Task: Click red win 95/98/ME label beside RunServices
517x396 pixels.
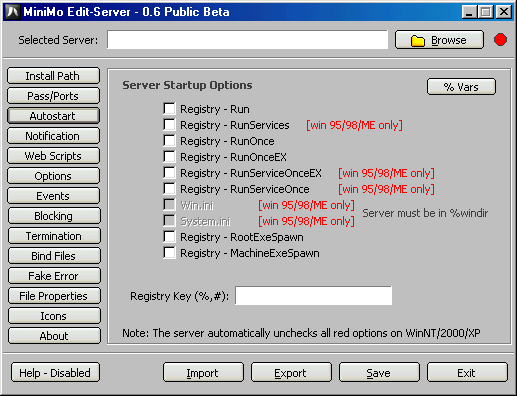Action: [x=354, y=125]
